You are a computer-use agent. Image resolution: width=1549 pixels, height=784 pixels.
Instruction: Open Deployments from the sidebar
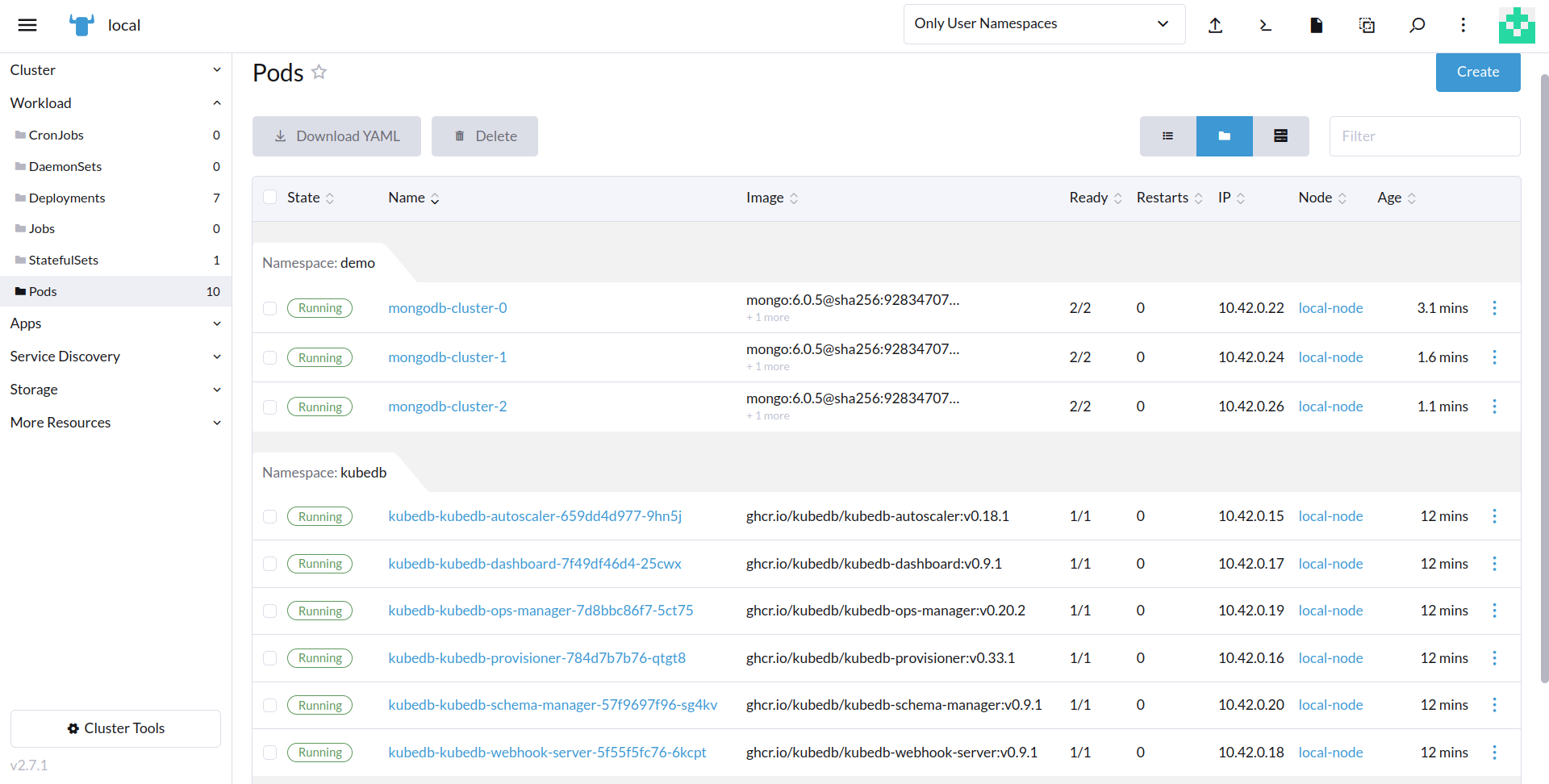[67, 197]
